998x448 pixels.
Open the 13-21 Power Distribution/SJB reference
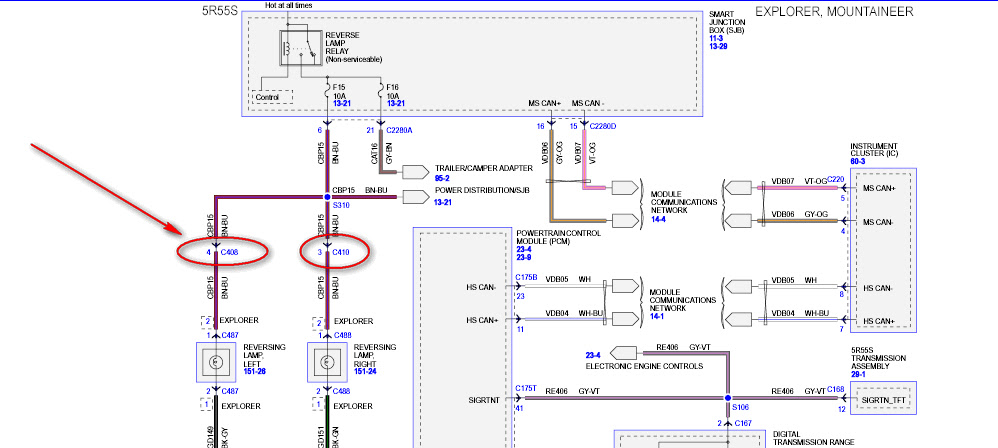coord(444,201)
